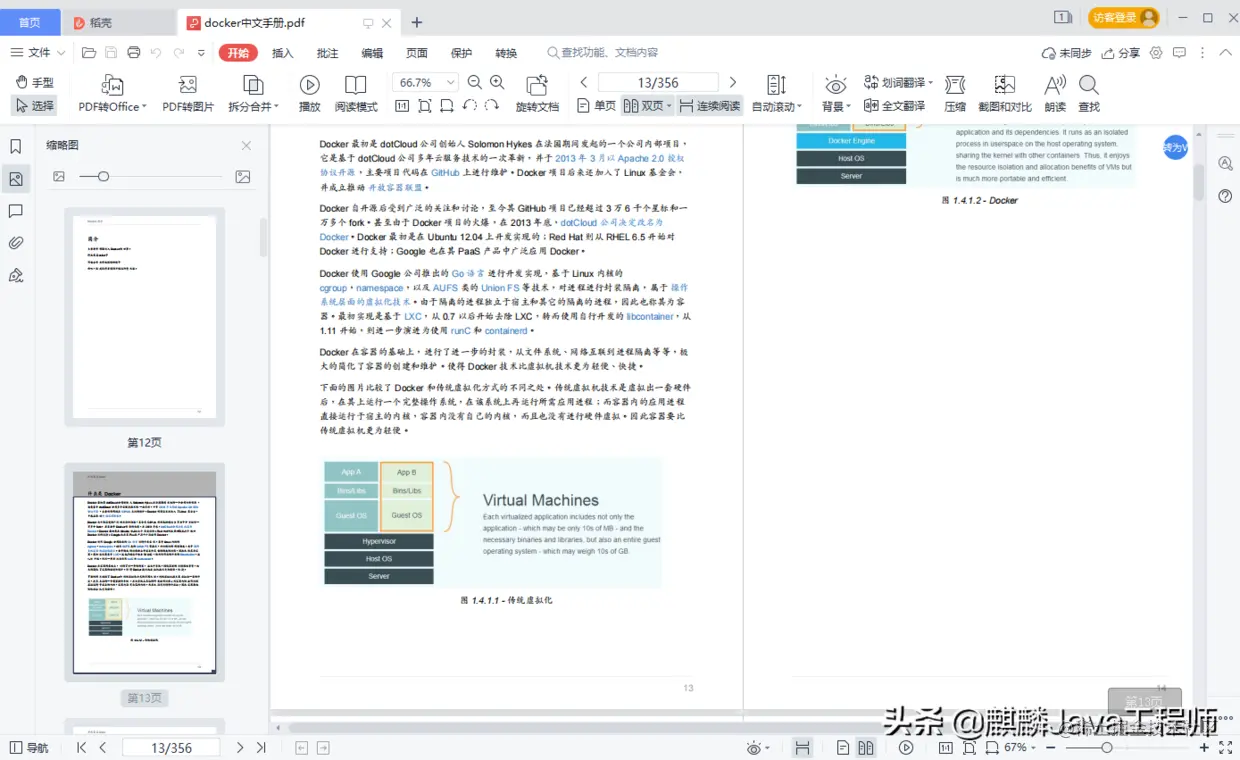This screenshot has width=1240, height=760.
Task: Toggle continuous scrolling icon in the status bar
Action: click(802, 747)
